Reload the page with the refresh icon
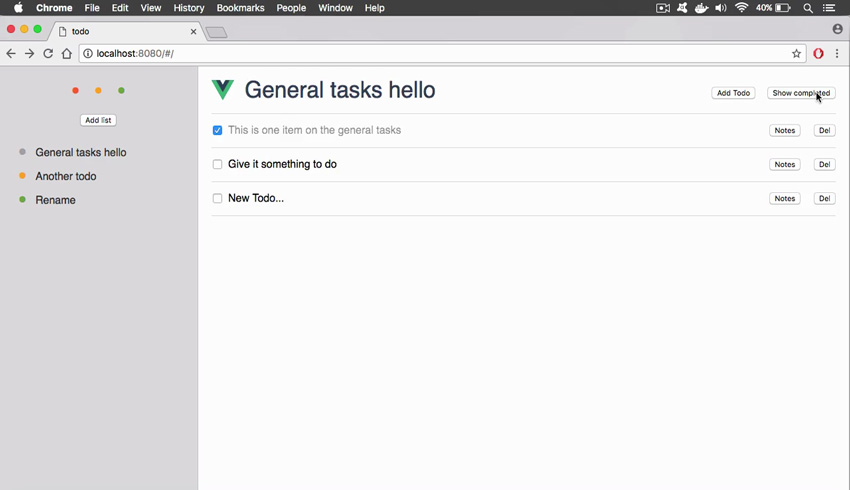Image resolution: width=850 pixels, height=490 pixels. pyautogui.click(x=48, y=53)
